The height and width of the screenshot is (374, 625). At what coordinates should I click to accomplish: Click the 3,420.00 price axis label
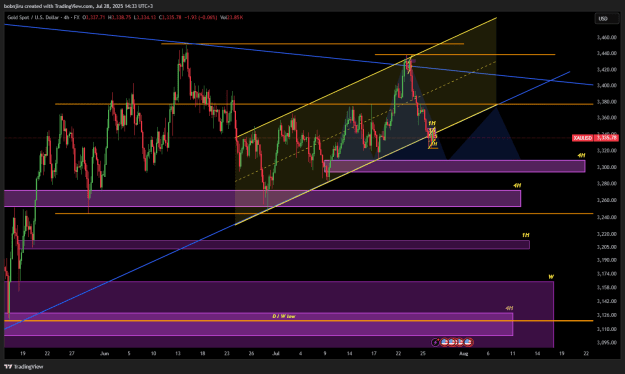point(607,70)
